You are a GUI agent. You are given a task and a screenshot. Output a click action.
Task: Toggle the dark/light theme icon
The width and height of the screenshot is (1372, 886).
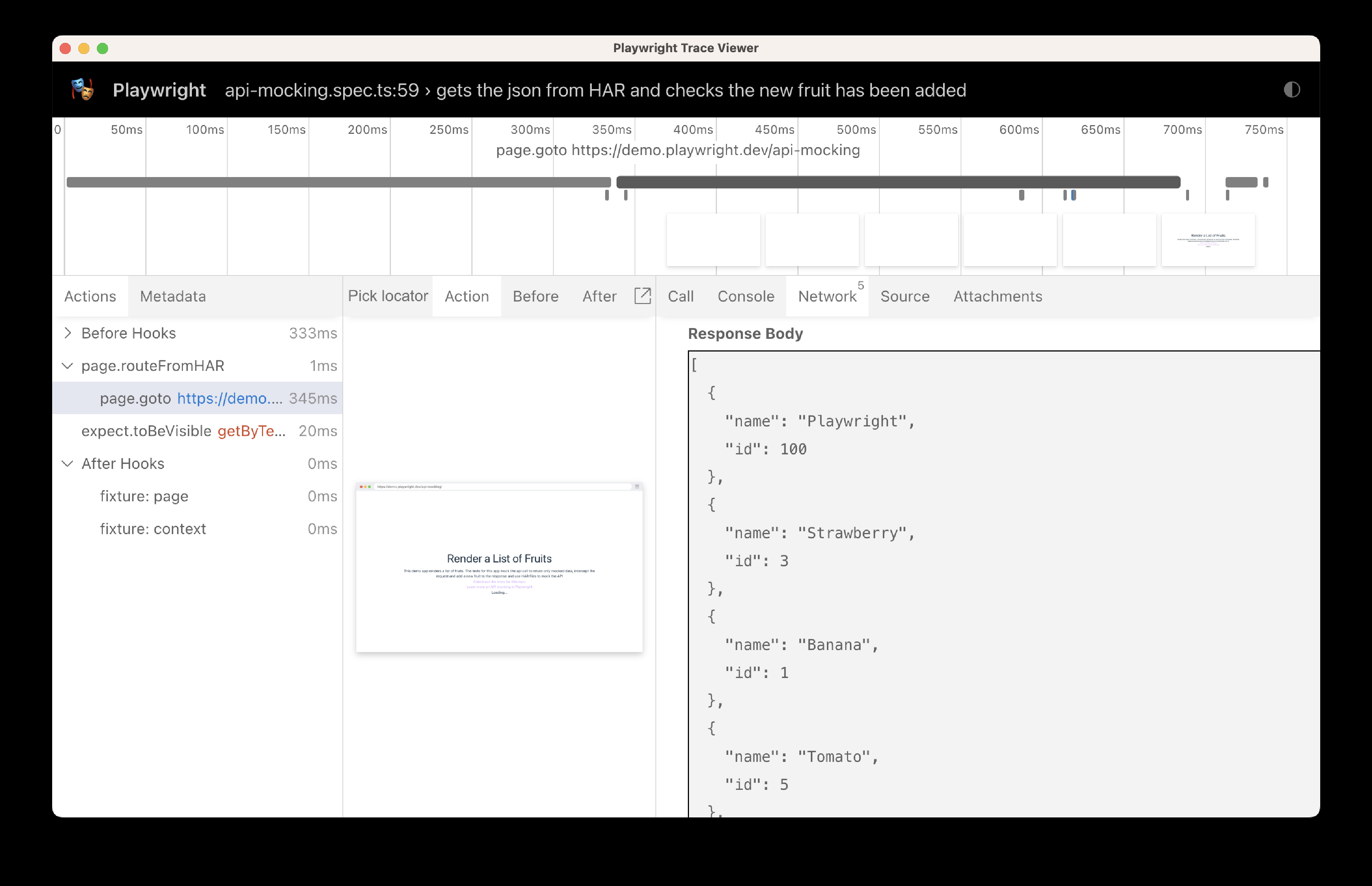pyautogui.click(x=1292, y=90)
